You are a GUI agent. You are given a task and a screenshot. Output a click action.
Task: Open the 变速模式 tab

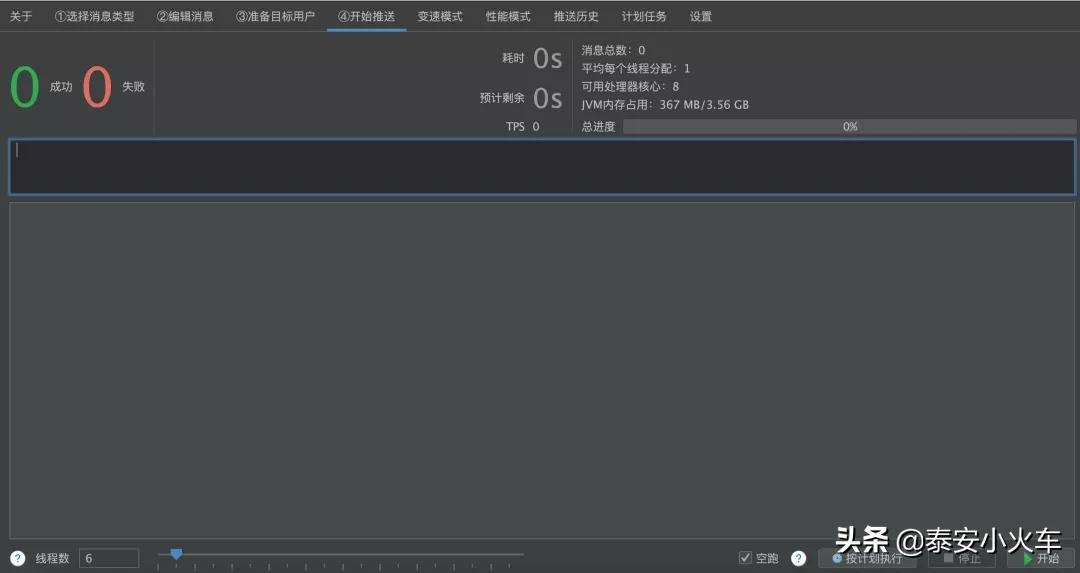tap(440, 16)
